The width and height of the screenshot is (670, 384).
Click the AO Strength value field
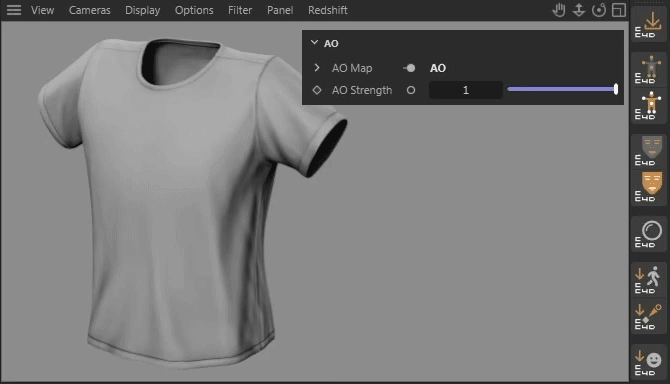pyautogui.click(x=466, y=90)
